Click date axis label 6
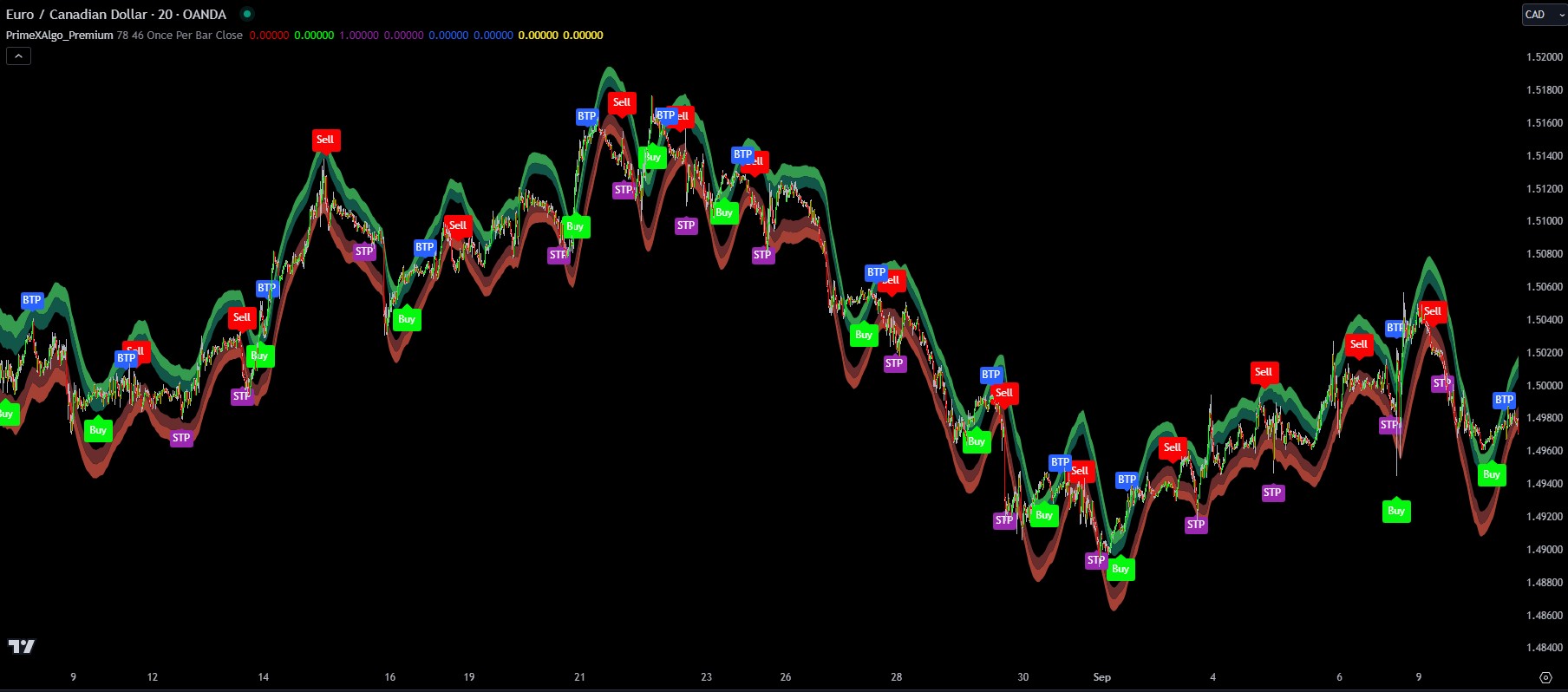 click(1340, 677)
